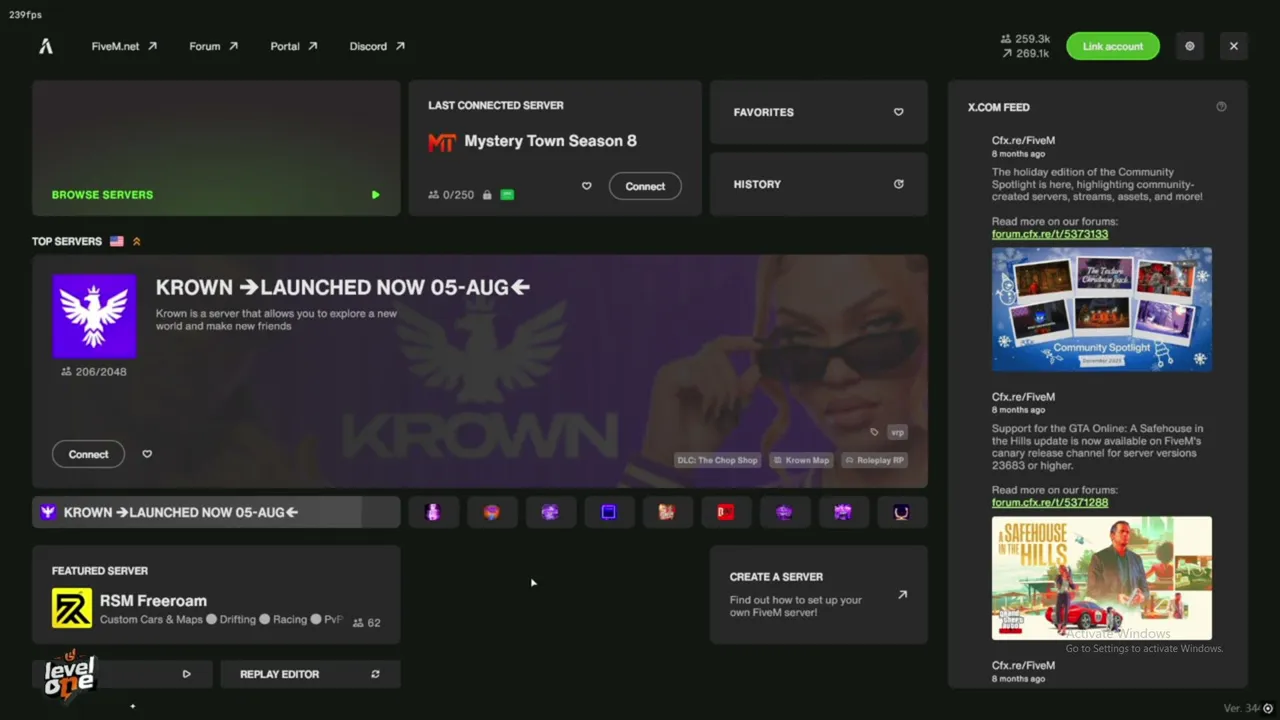Click the green play arrow on Browse Servers
1280x720 pixels.
[x=376, y=195]
